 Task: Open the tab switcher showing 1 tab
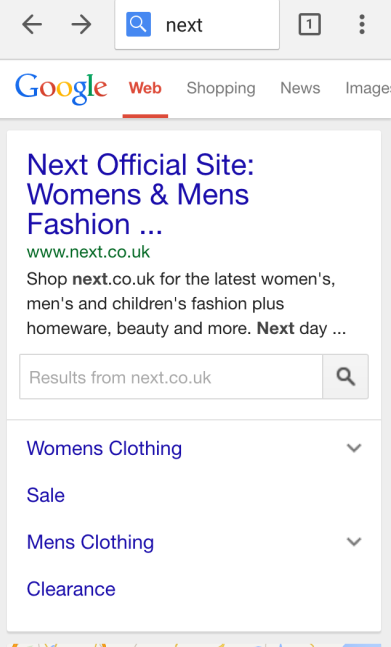click(x=309, y=24)
